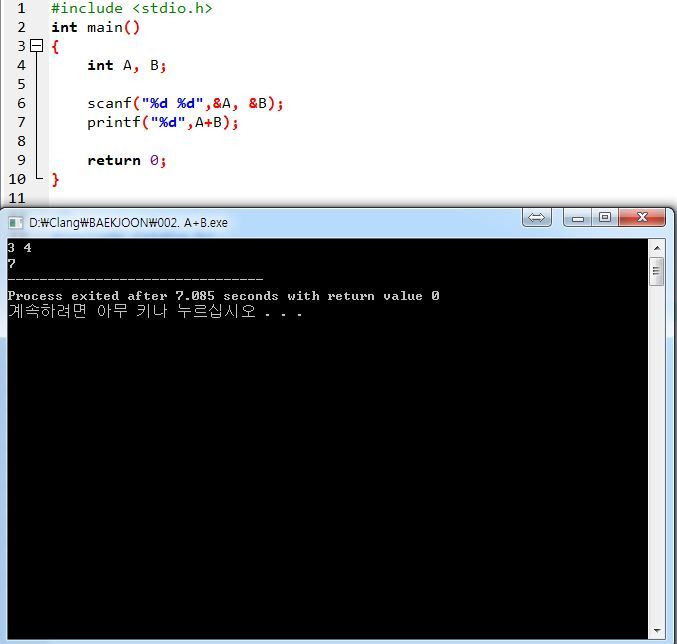Click the 'Process exited after 7.085 seconds' line
The image size is (677, 644).
click(223, 296)
